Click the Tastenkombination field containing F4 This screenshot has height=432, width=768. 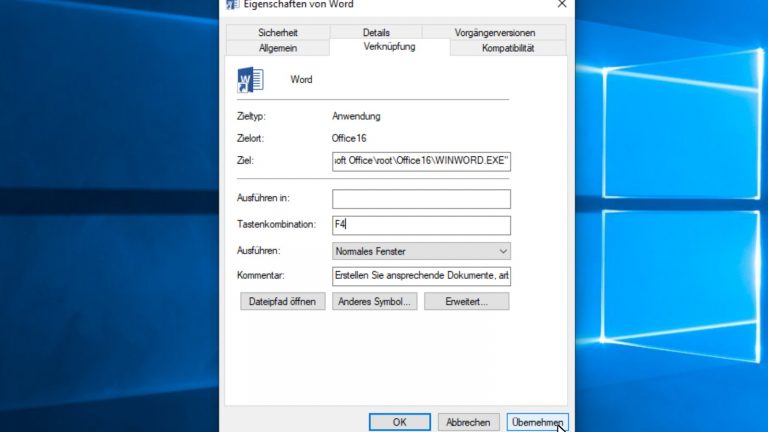[x=421, y=225]
